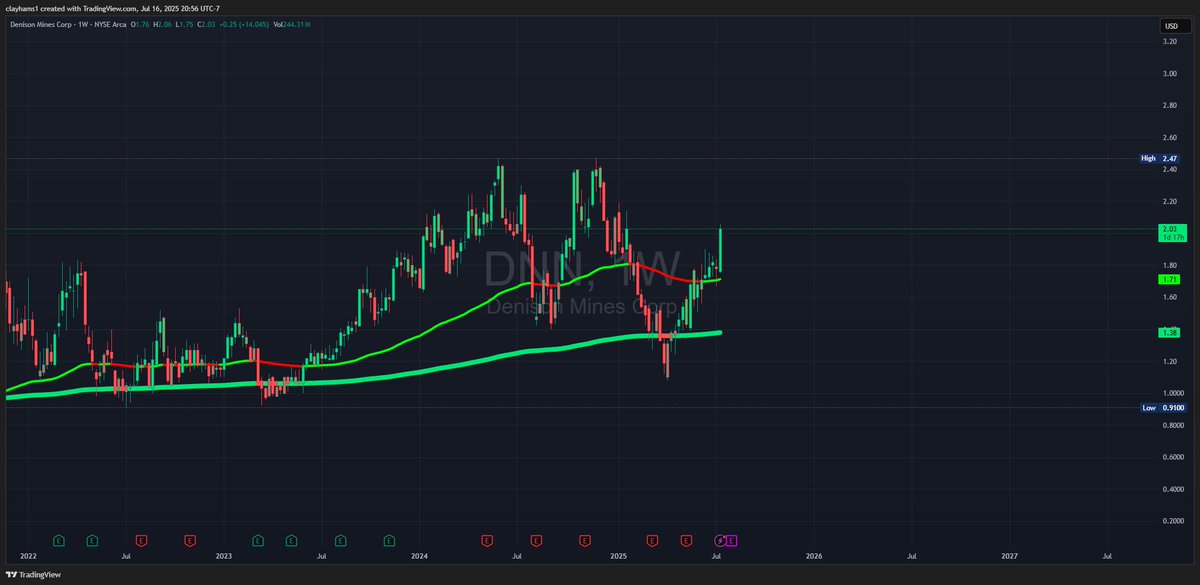
Task: Click the 2027 label on time axis
Action: tap(1010, 555)
